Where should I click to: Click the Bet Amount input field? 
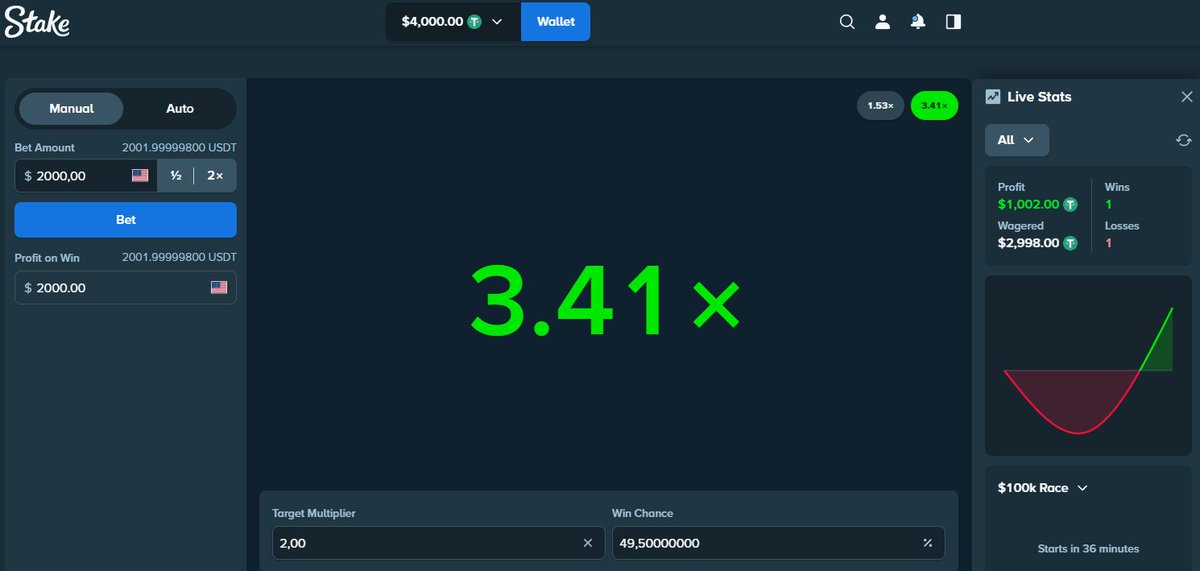point(86,175)
